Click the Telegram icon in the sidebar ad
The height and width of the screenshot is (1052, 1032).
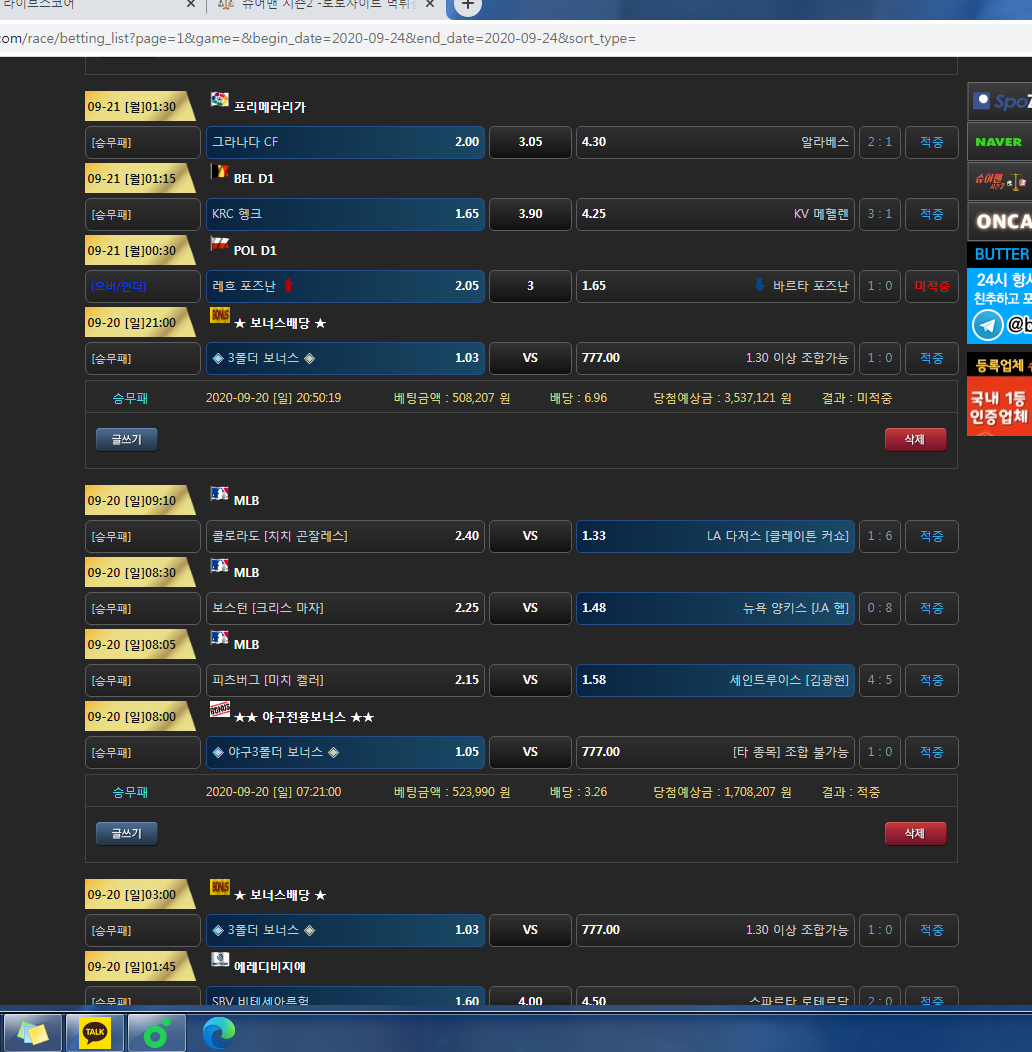987,325
